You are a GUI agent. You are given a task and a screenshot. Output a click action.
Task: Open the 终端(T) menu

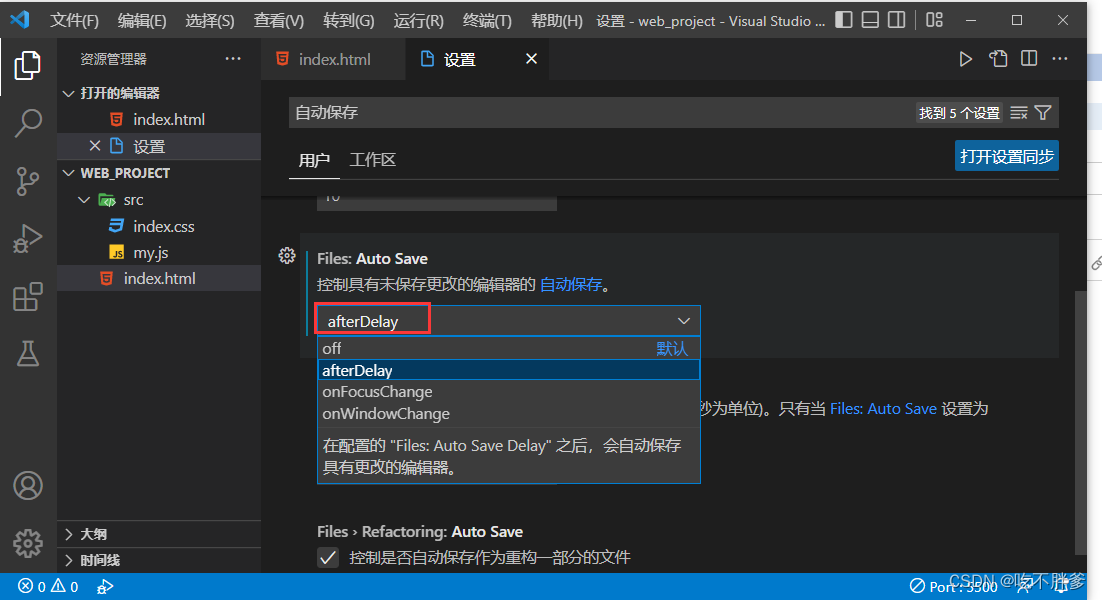(x=487, y=20)
